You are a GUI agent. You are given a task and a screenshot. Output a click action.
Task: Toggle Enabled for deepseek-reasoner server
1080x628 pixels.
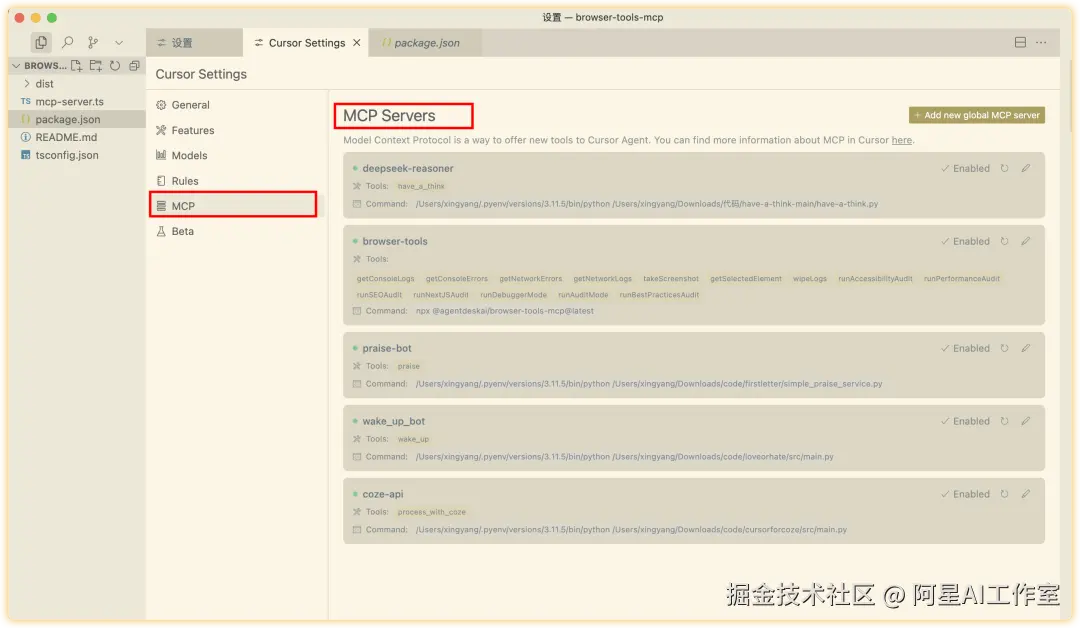coord(966,168)
